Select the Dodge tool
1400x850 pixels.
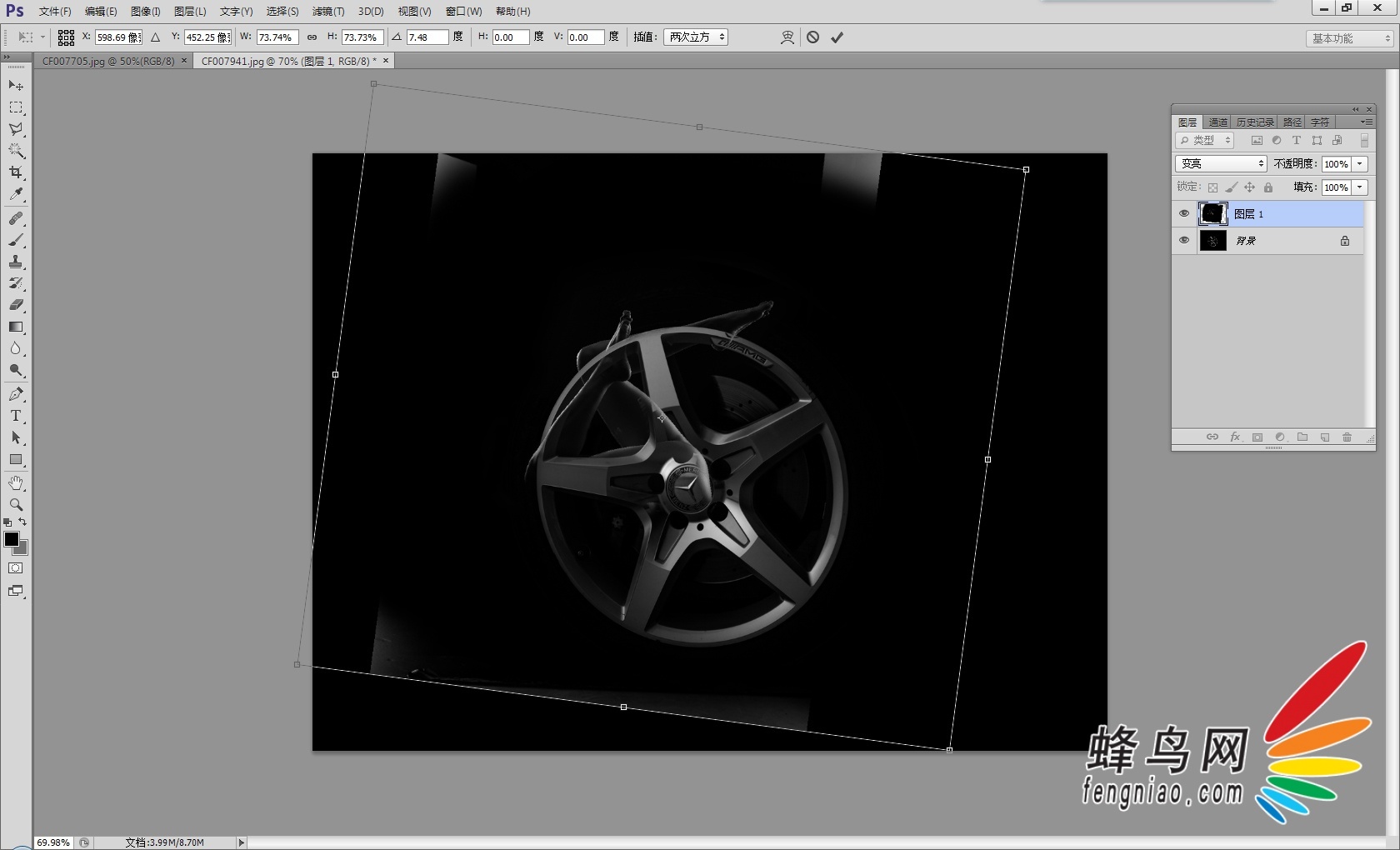(16, 370)
